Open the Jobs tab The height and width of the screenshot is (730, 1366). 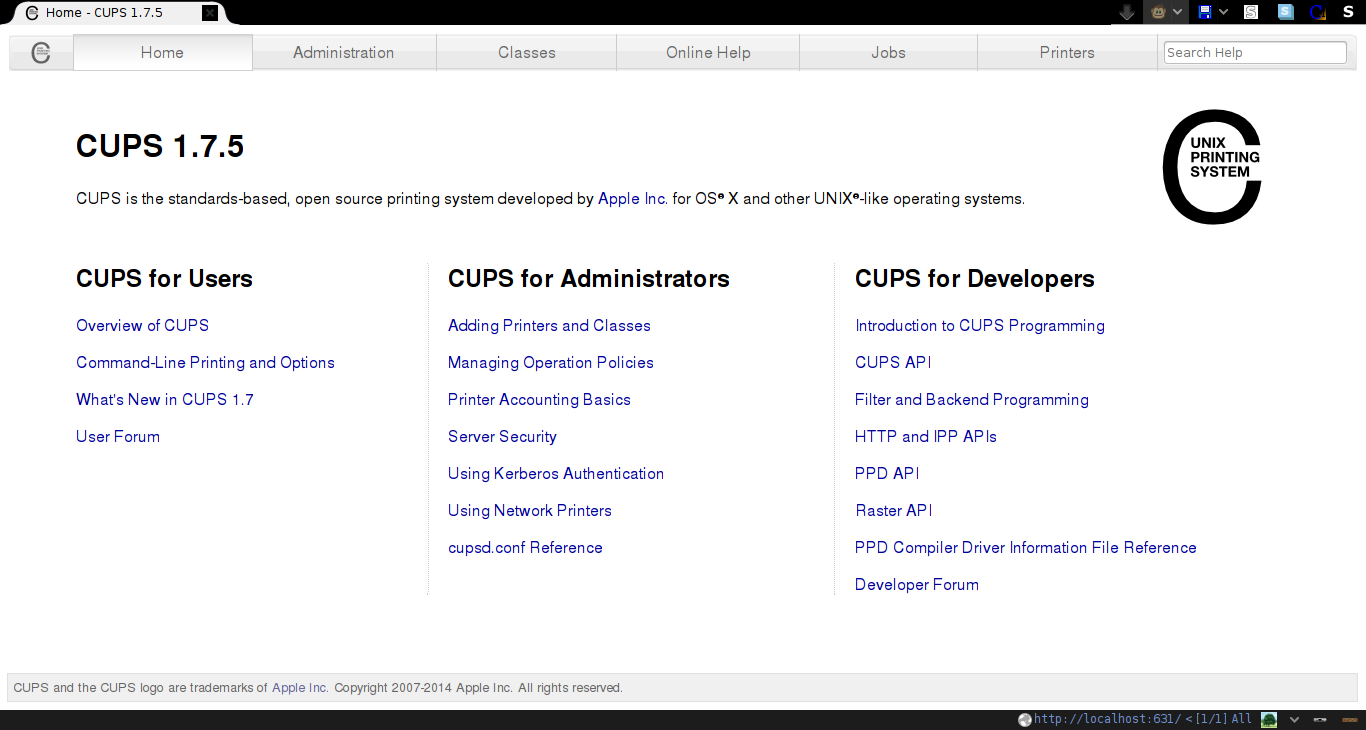pyautogui.click(x=888, y=52)
